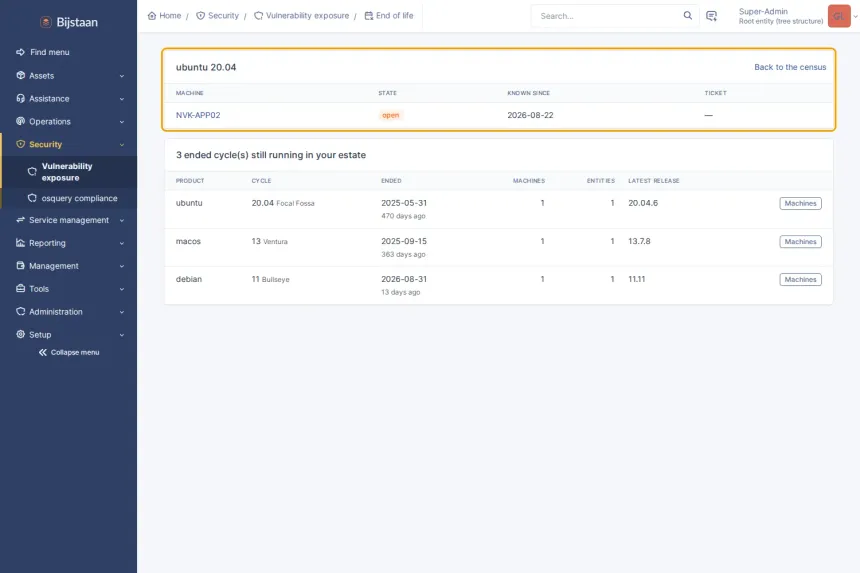Click End of life breadcrumb calendar icon
This screenshot has height=573, width=860.
click(x=369, y=16)
